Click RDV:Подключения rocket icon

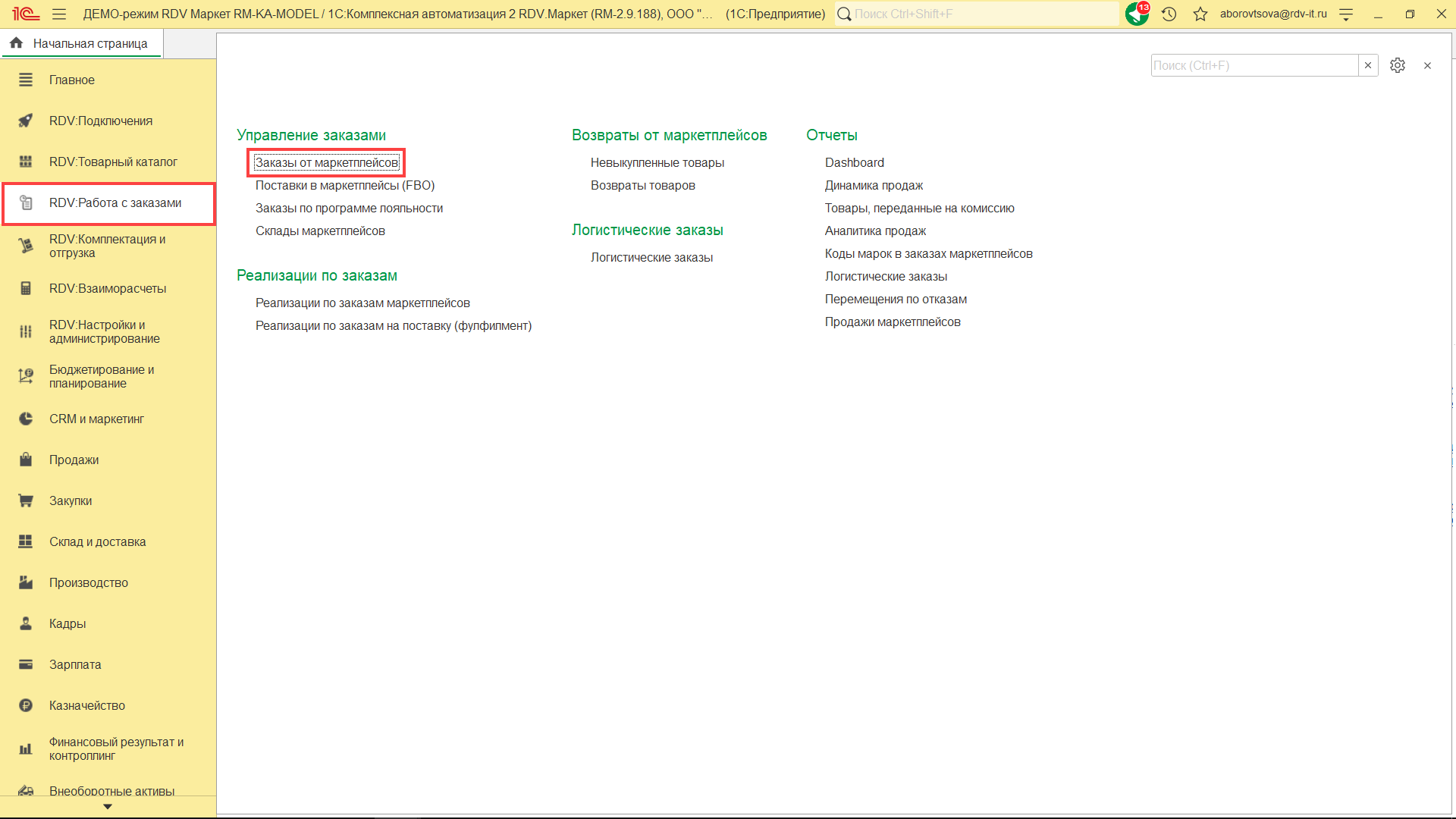[26, 121]
